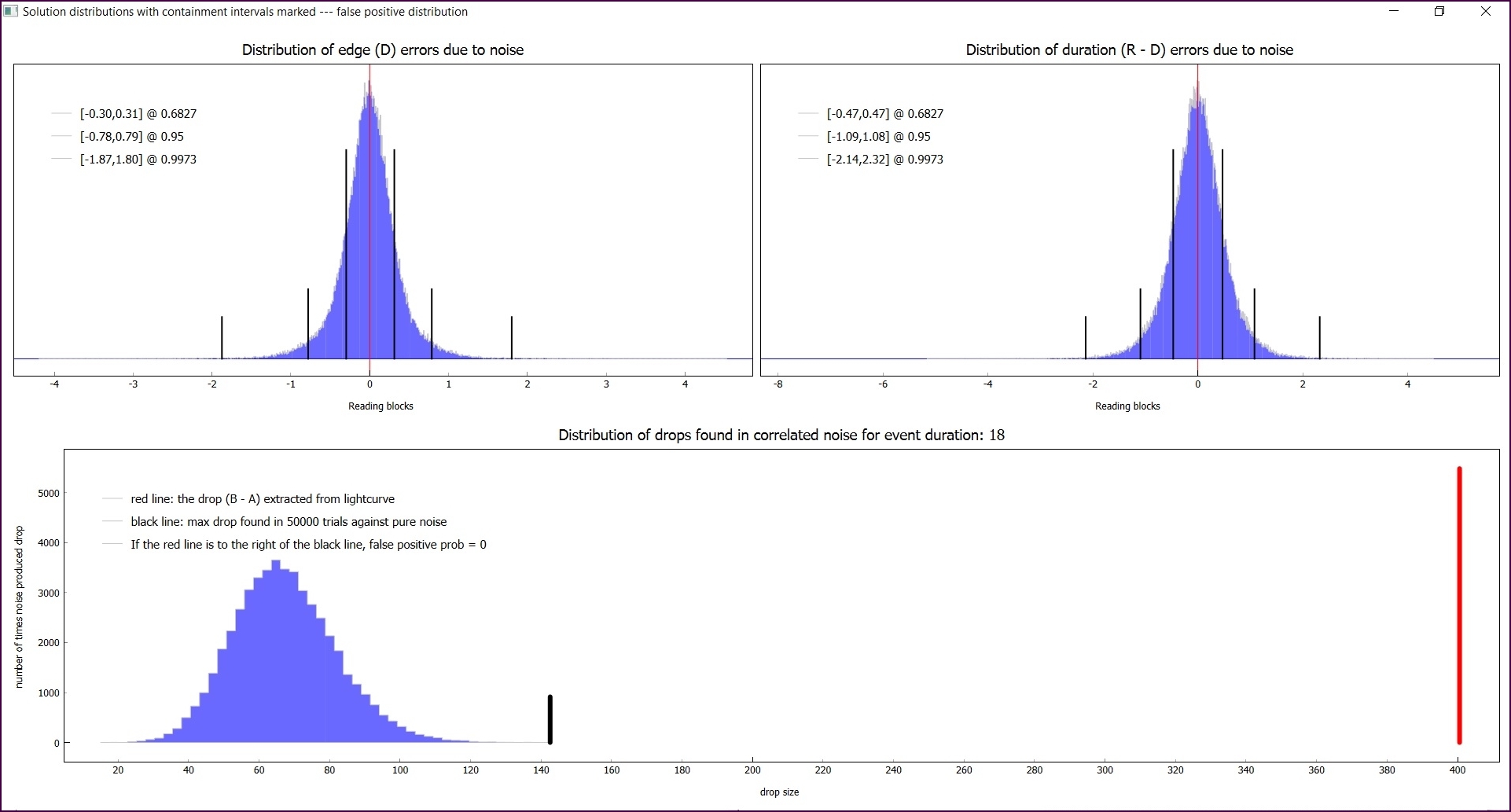Click the 'false positive prob = 0' legend line
1511x812 pixels.
tap(308, 545)
